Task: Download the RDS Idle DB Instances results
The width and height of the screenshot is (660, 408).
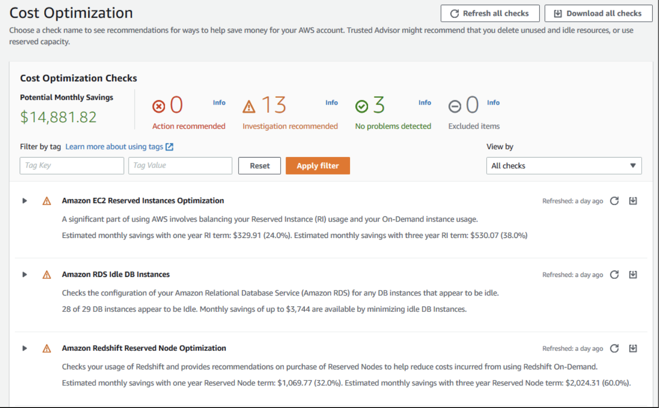Action: coord(633,275)
